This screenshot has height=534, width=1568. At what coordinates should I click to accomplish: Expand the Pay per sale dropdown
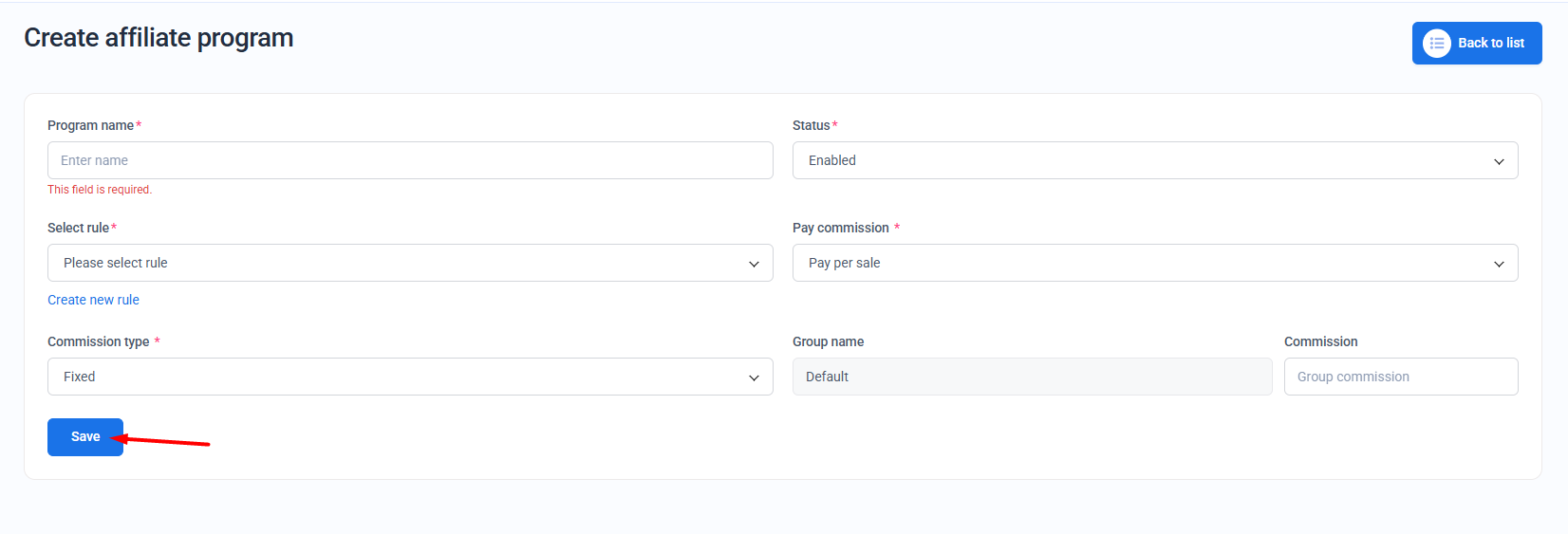tap(1139, 263)
